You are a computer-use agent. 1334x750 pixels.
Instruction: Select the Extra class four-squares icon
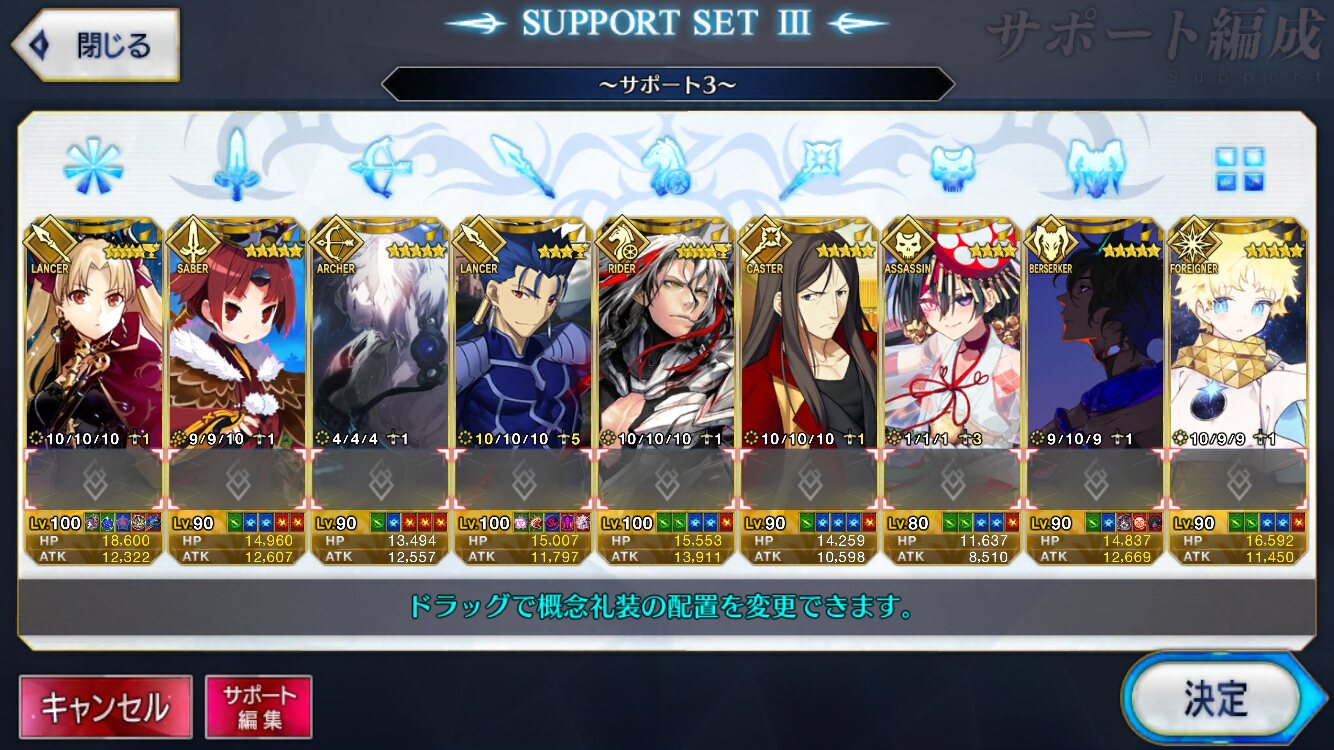coord(1240,168)
